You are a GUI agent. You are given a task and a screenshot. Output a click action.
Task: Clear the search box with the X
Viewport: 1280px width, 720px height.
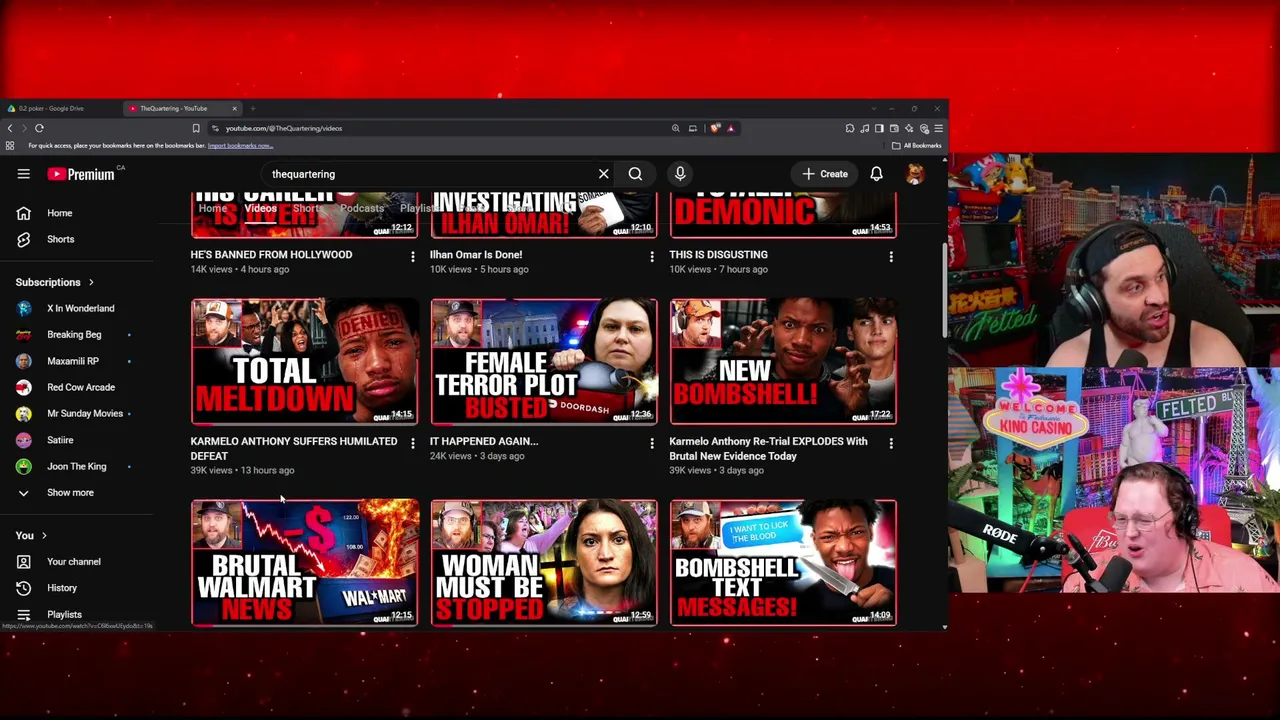[x=604, y=174]
